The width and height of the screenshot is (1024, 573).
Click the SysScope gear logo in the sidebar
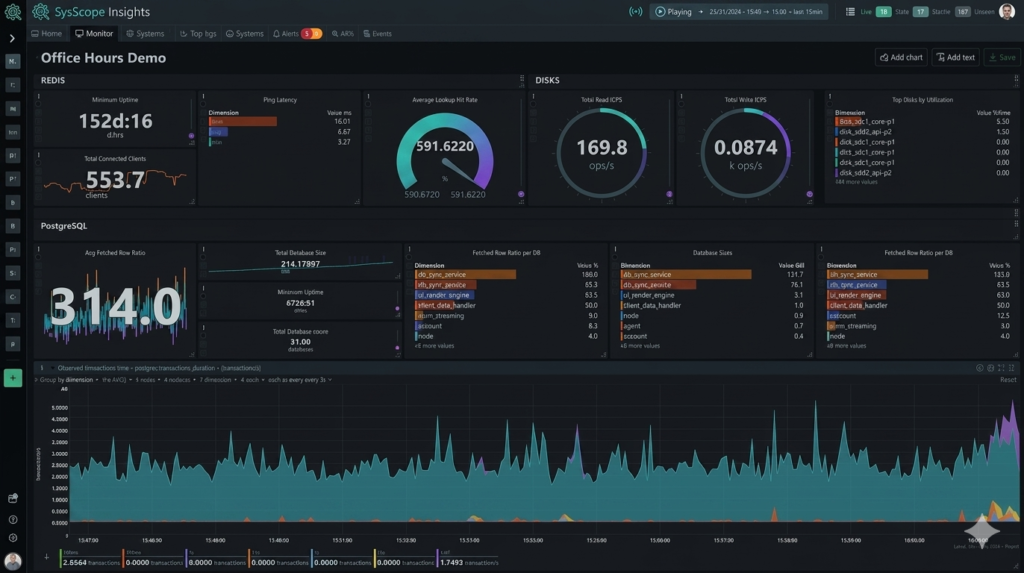click(12, 12)
